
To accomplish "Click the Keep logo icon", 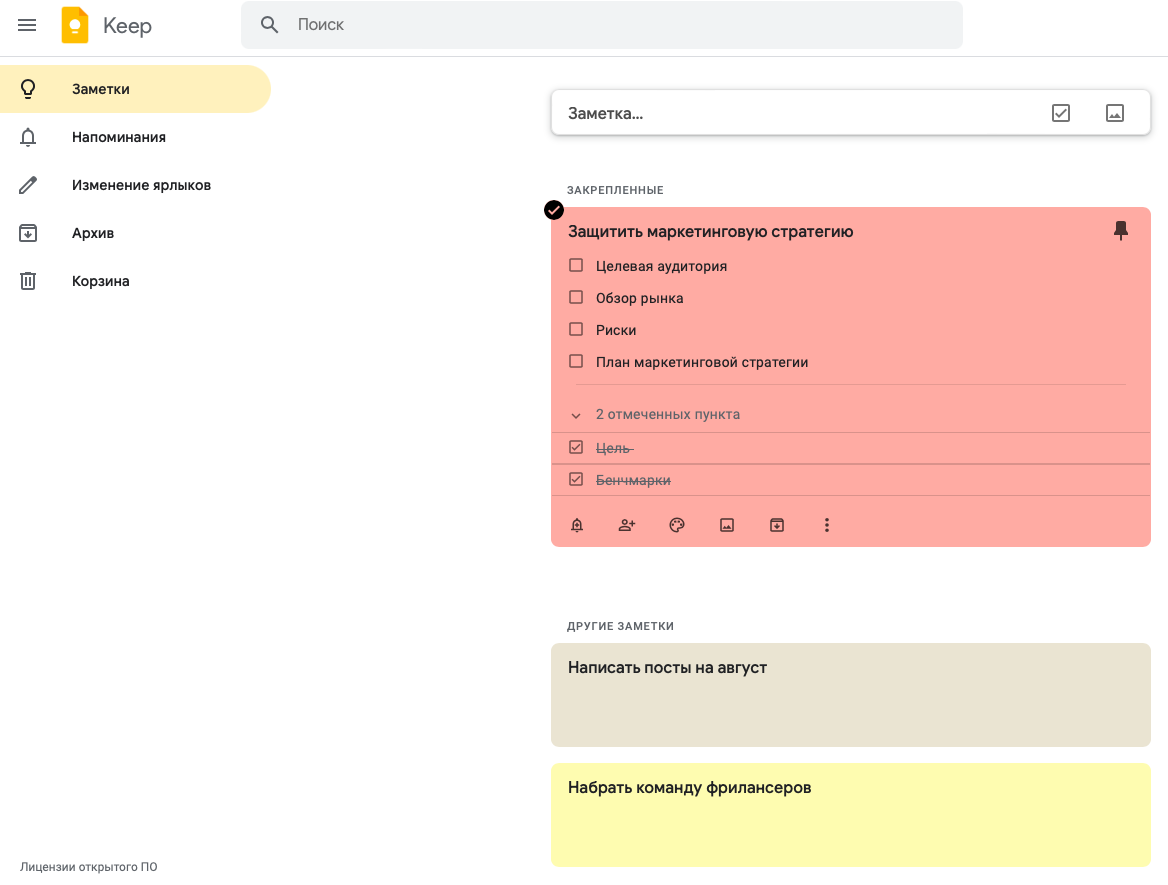I will point(74,25).
